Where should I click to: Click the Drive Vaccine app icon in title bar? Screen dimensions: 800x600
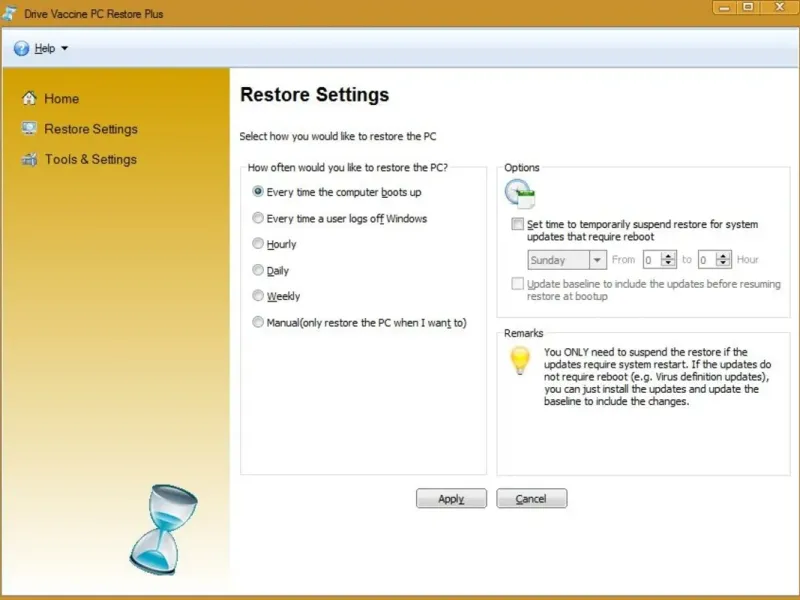pos(9,13)
